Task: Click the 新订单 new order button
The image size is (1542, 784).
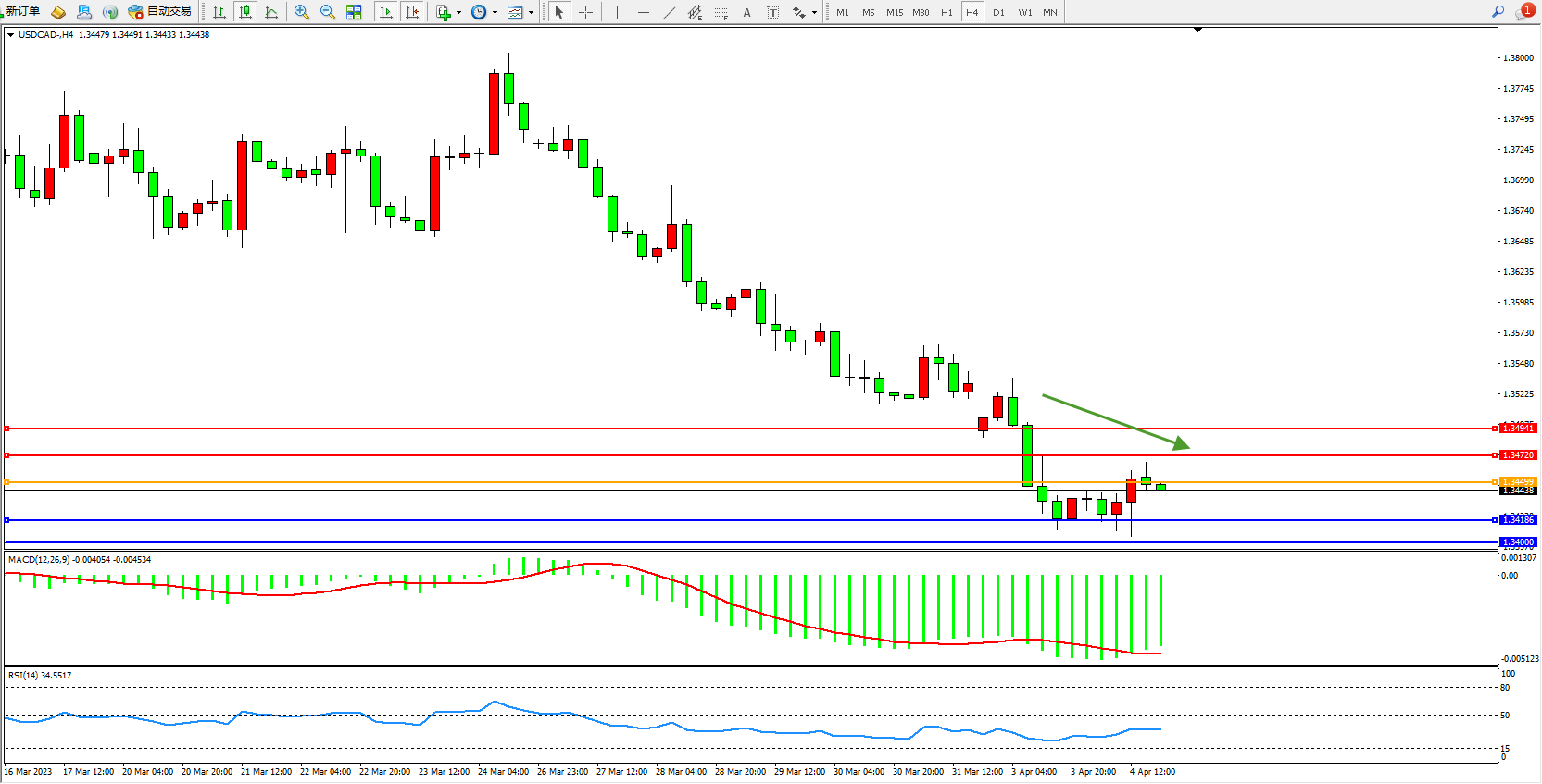Action: [22, 11]
